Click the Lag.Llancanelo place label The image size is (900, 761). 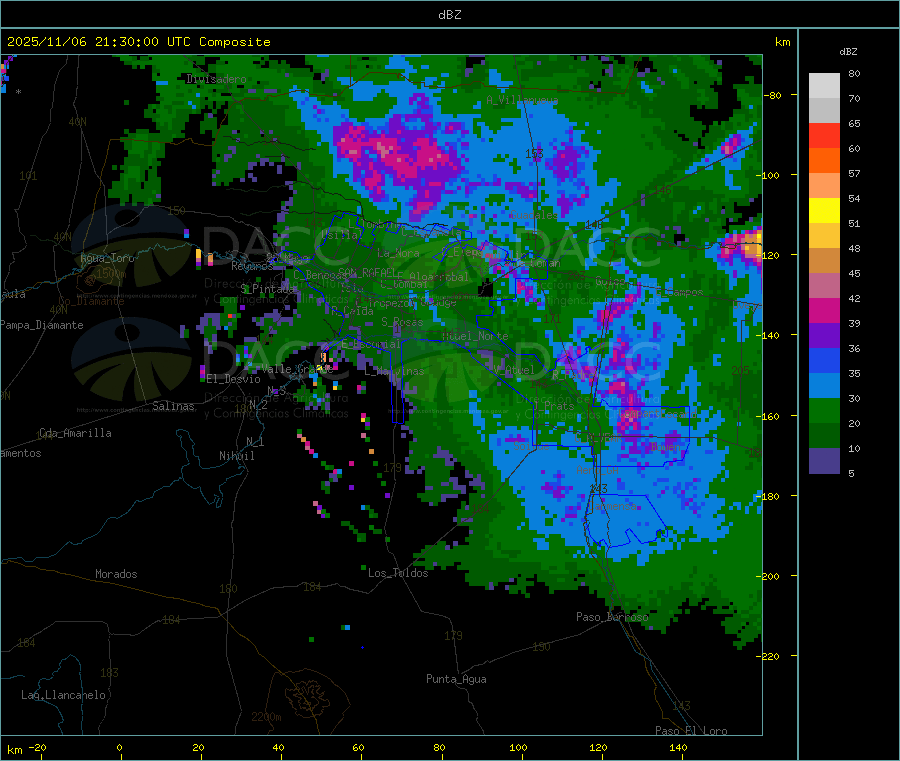[x=64, y=696]
